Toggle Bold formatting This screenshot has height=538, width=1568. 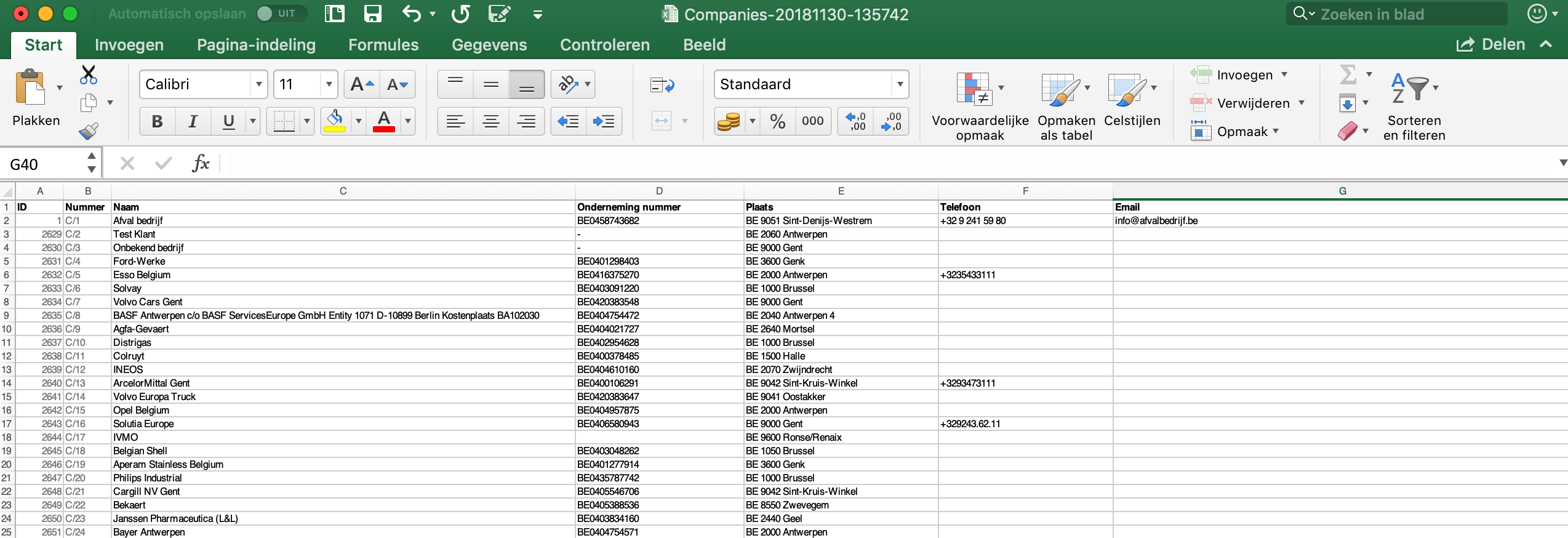click(158, 121)
